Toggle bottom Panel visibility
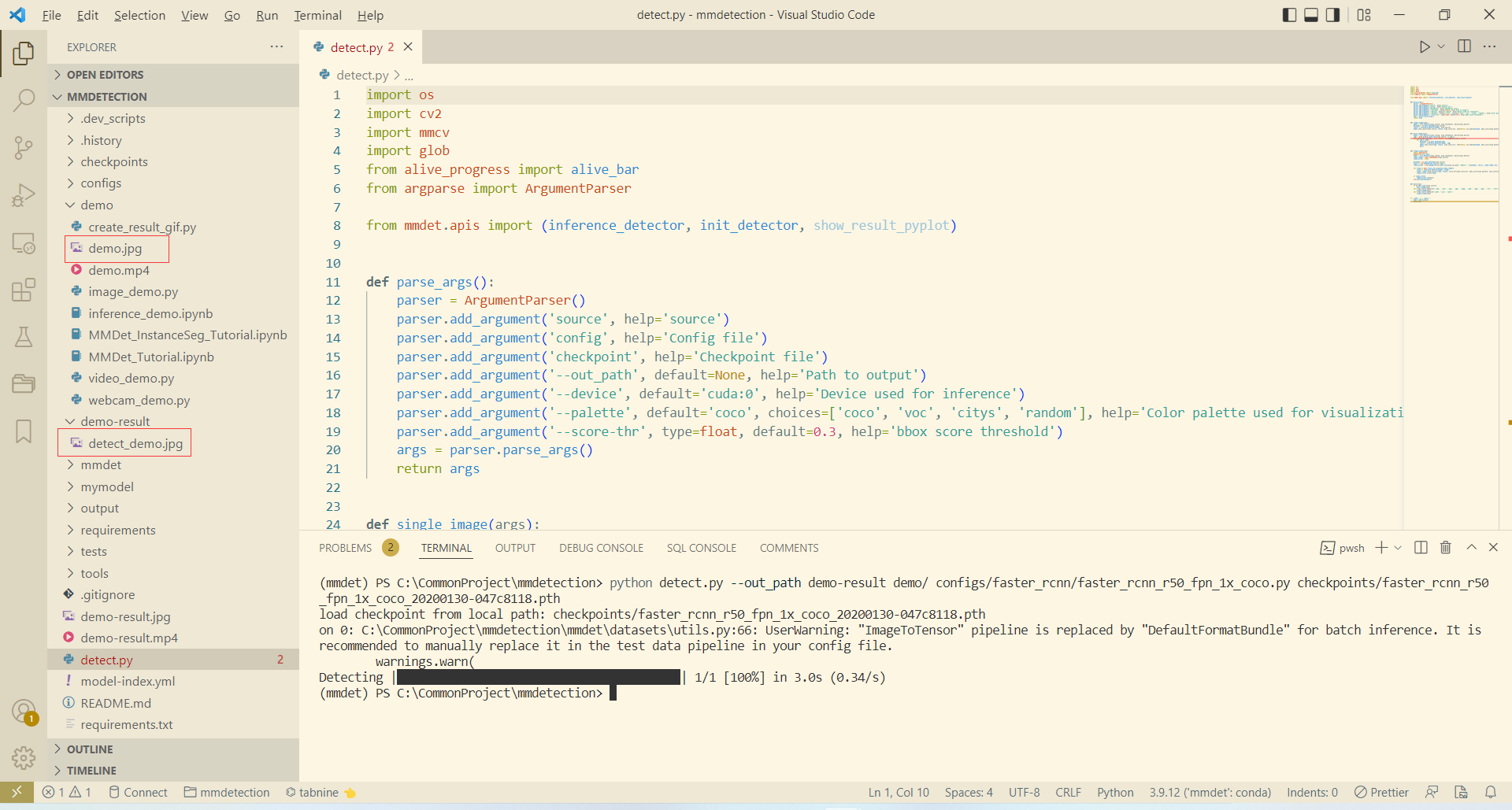This screenshot has height=810, width=1512. [x=1311, y=14]
